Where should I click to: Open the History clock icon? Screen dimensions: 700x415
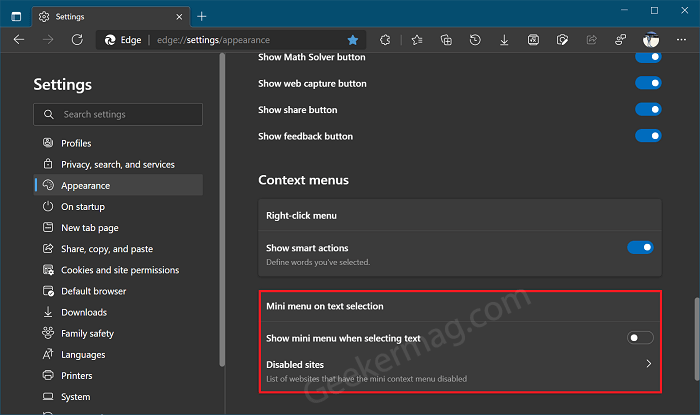click(x=475, y=40)
